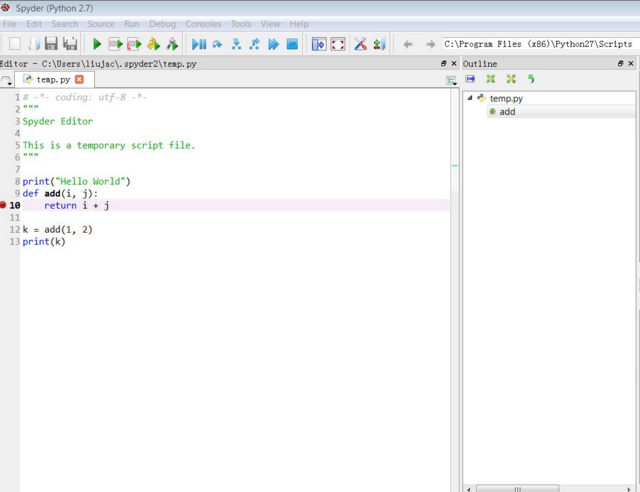Open the File menu

(9, 24)
